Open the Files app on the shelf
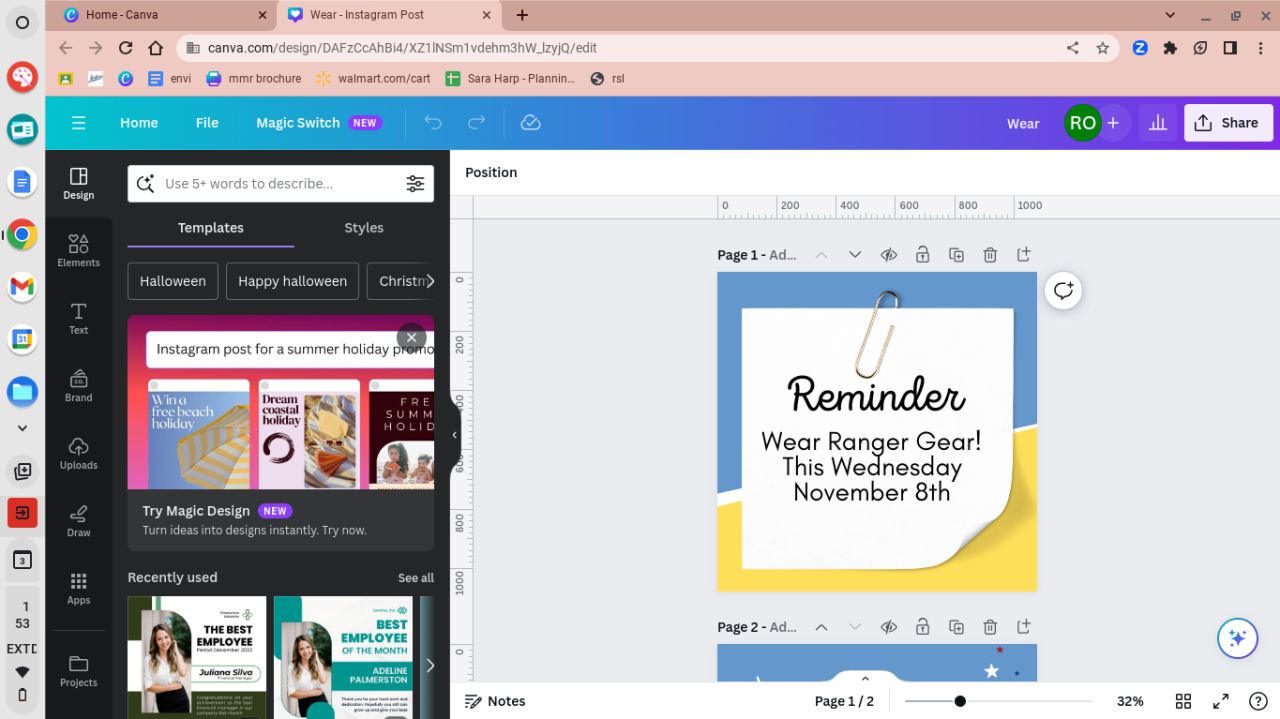1280x719 pixels. 22,391
